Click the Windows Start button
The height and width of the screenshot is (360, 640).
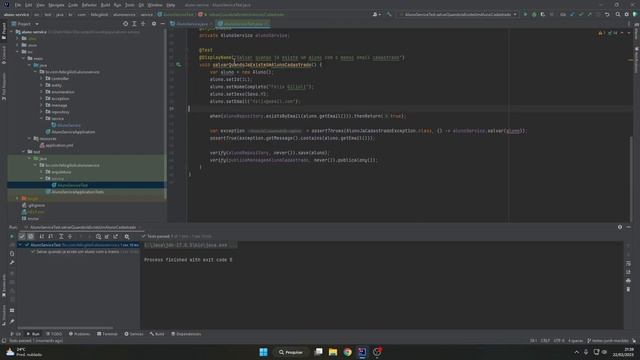[264, 352]
